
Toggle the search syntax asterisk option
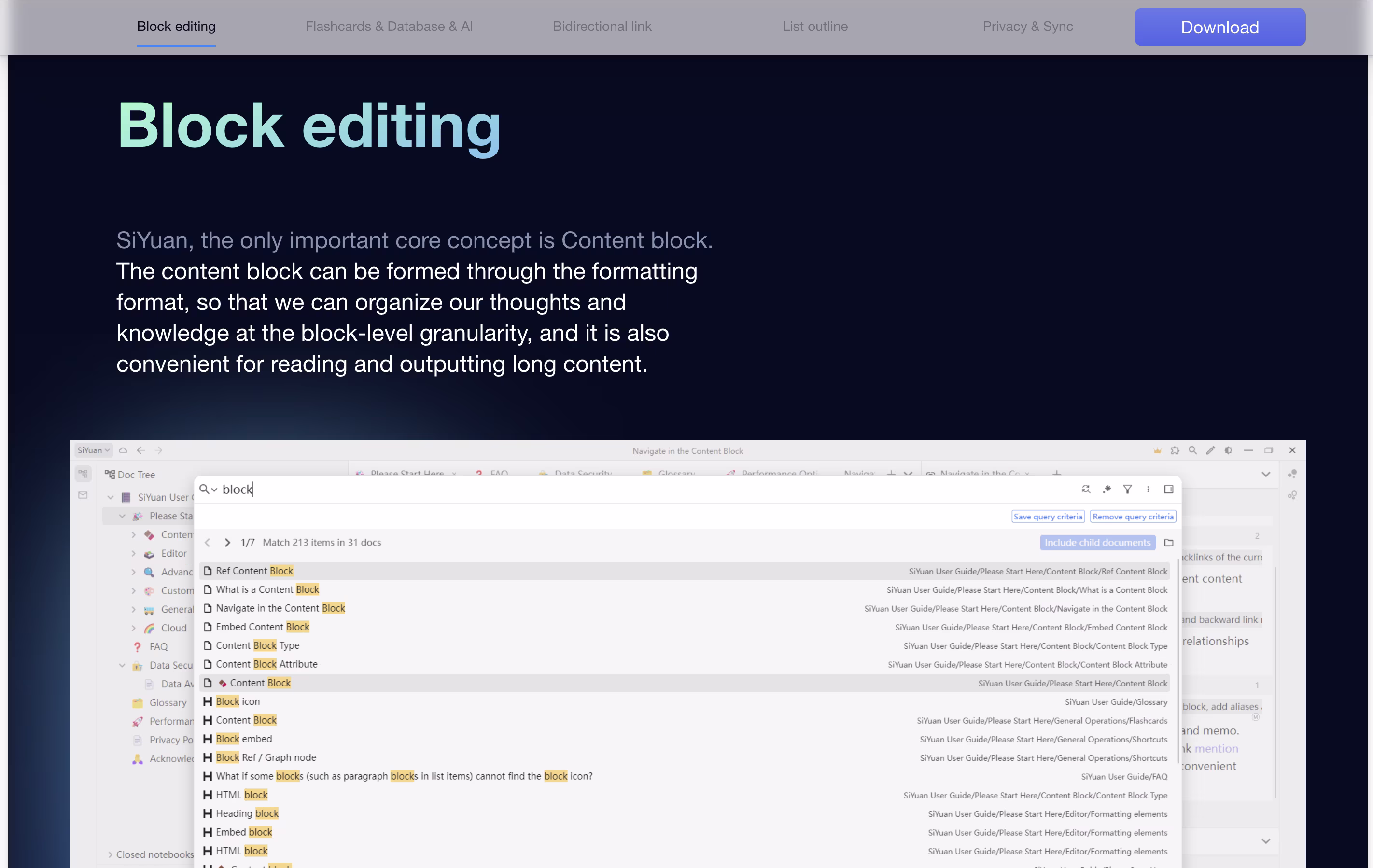(1107, 489)
